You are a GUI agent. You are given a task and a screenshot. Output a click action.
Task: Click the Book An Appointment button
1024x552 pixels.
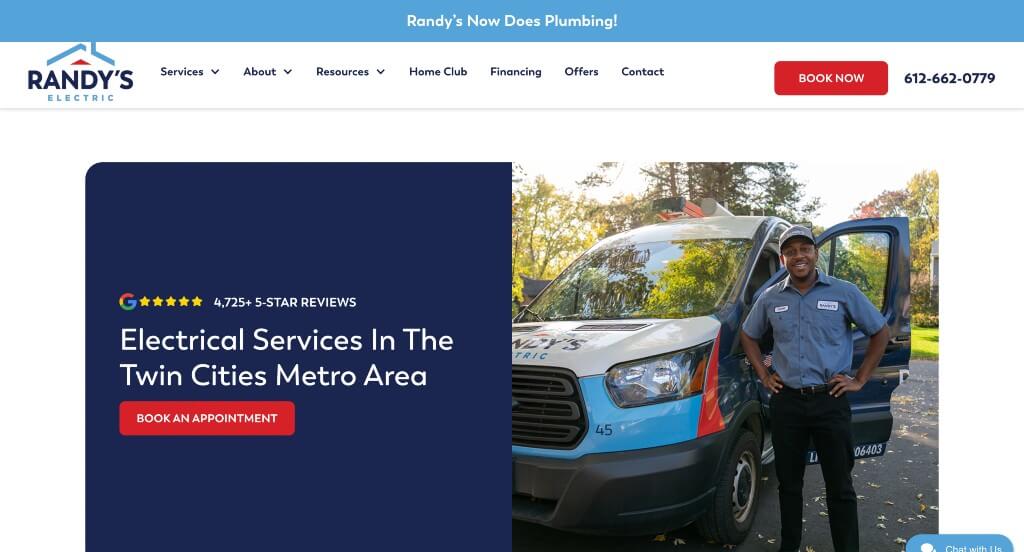point(207,418)
